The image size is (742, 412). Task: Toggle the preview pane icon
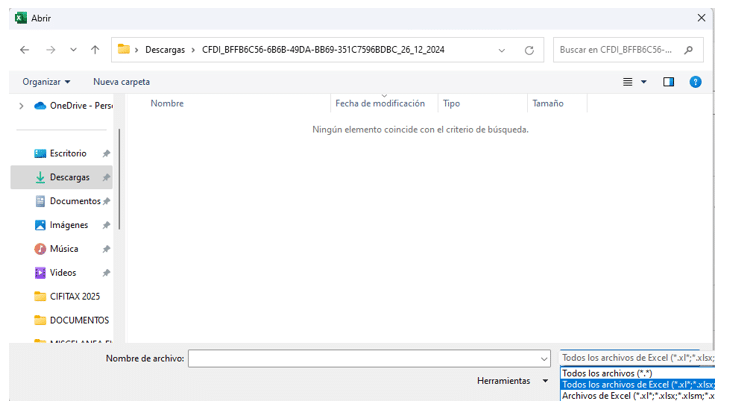(669, 82)
